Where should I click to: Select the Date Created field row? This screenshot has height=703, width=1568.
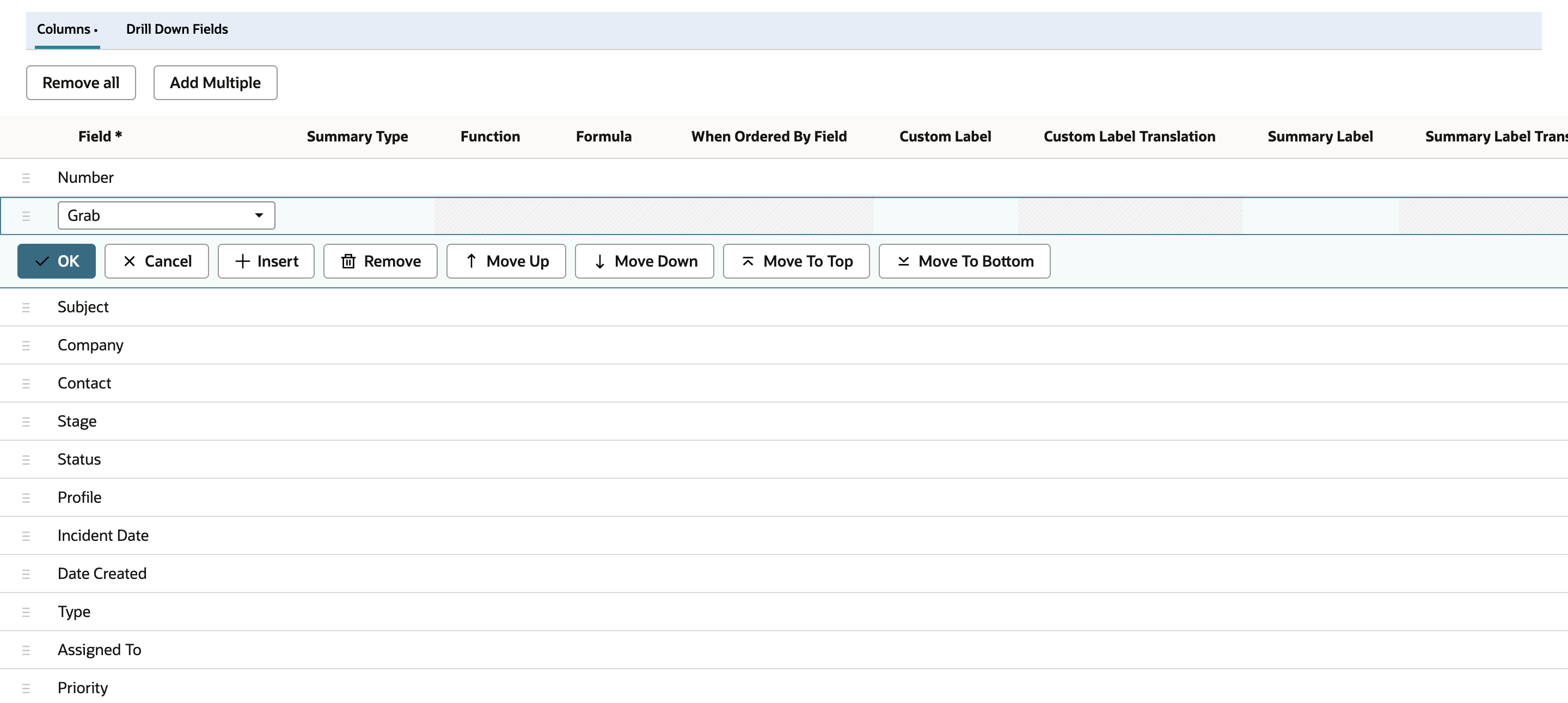point(784,574)
